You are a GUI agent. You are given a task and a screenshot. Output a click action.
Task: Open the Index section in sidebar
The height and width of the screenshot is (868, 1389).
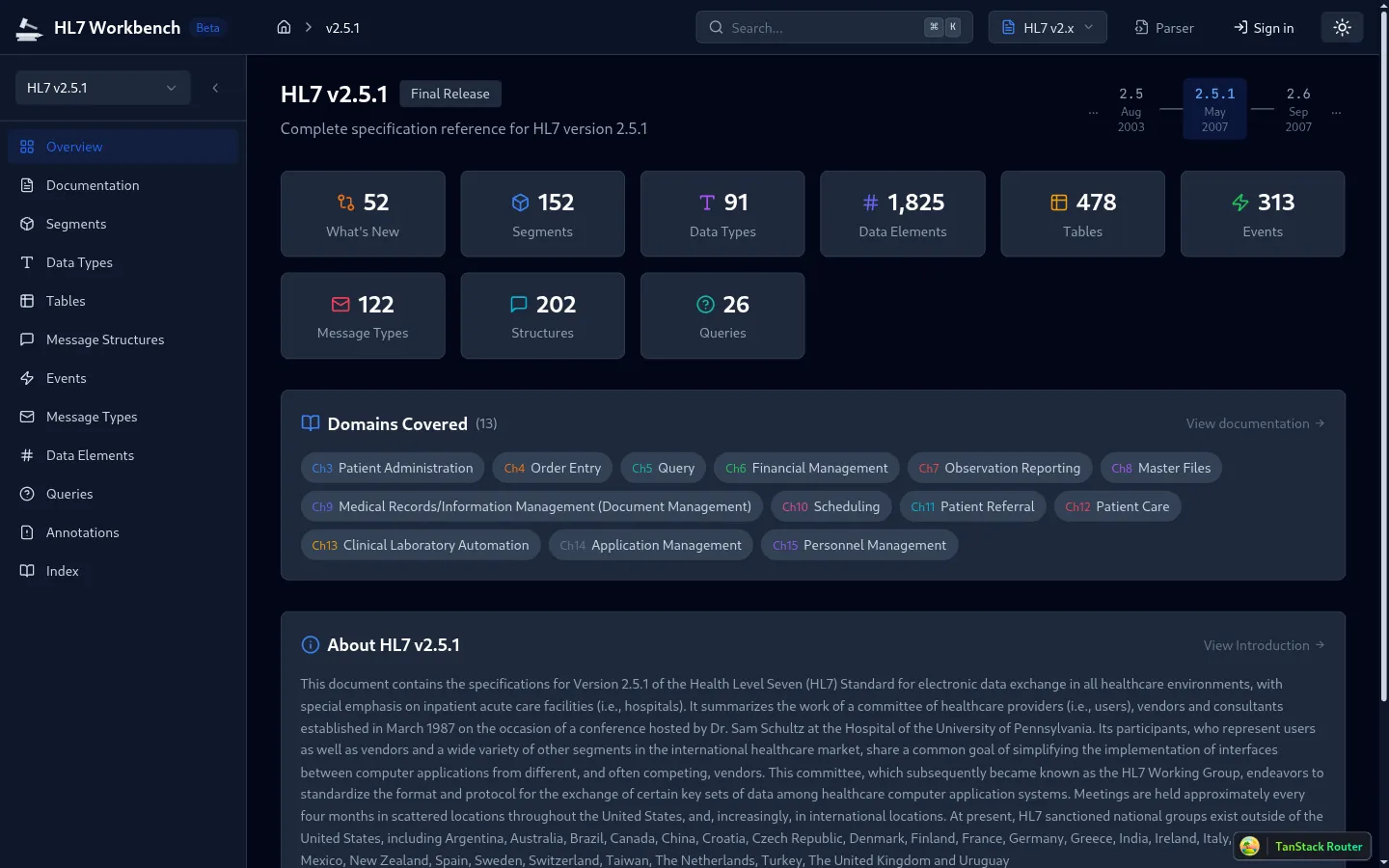pos(62,571)
